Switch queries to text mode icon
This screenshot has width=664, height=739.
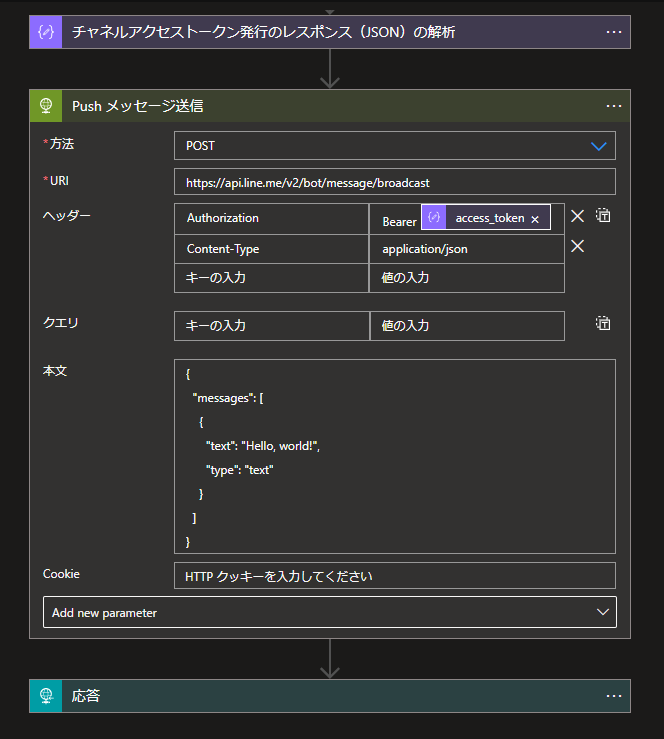pos(603,323)
